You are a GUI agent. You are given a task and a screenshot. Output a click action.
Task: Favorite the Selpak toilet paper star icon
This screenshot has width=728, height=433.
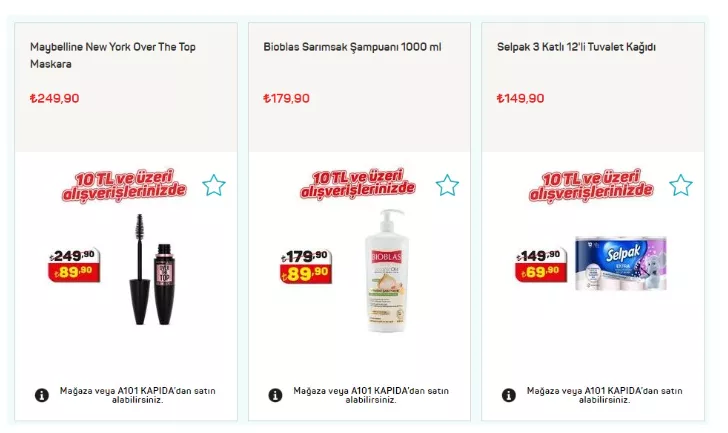681,186
